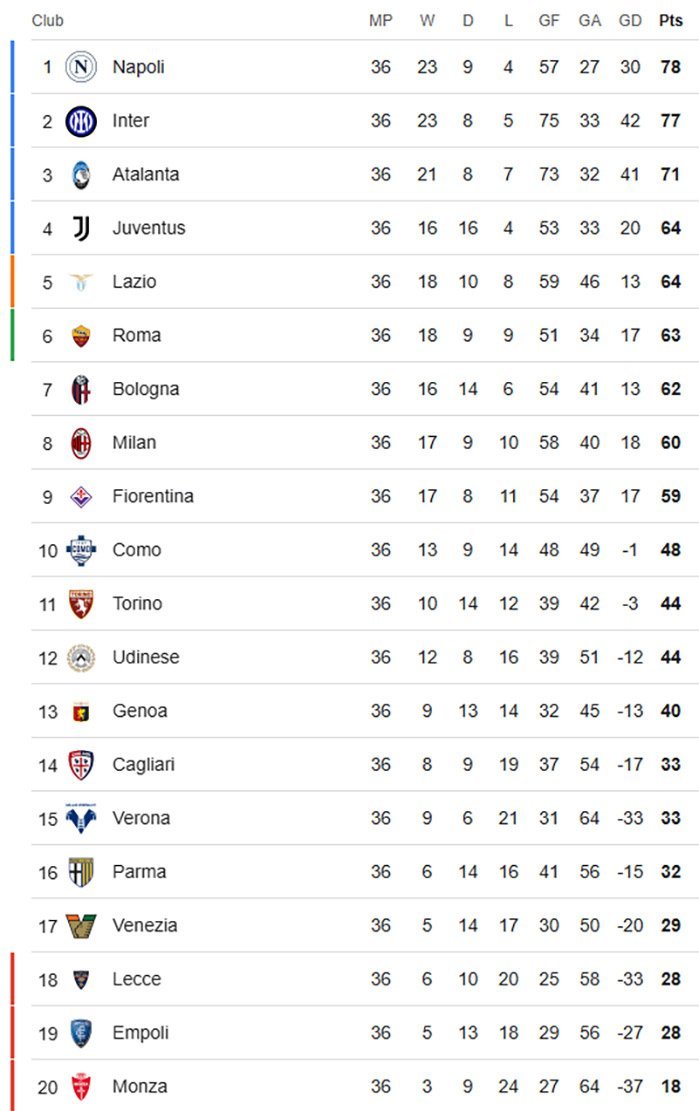Screen dimensions: 699x1111
Task: Select the Venezia team name
Action: pyautogui.click(x=144, y=926)
